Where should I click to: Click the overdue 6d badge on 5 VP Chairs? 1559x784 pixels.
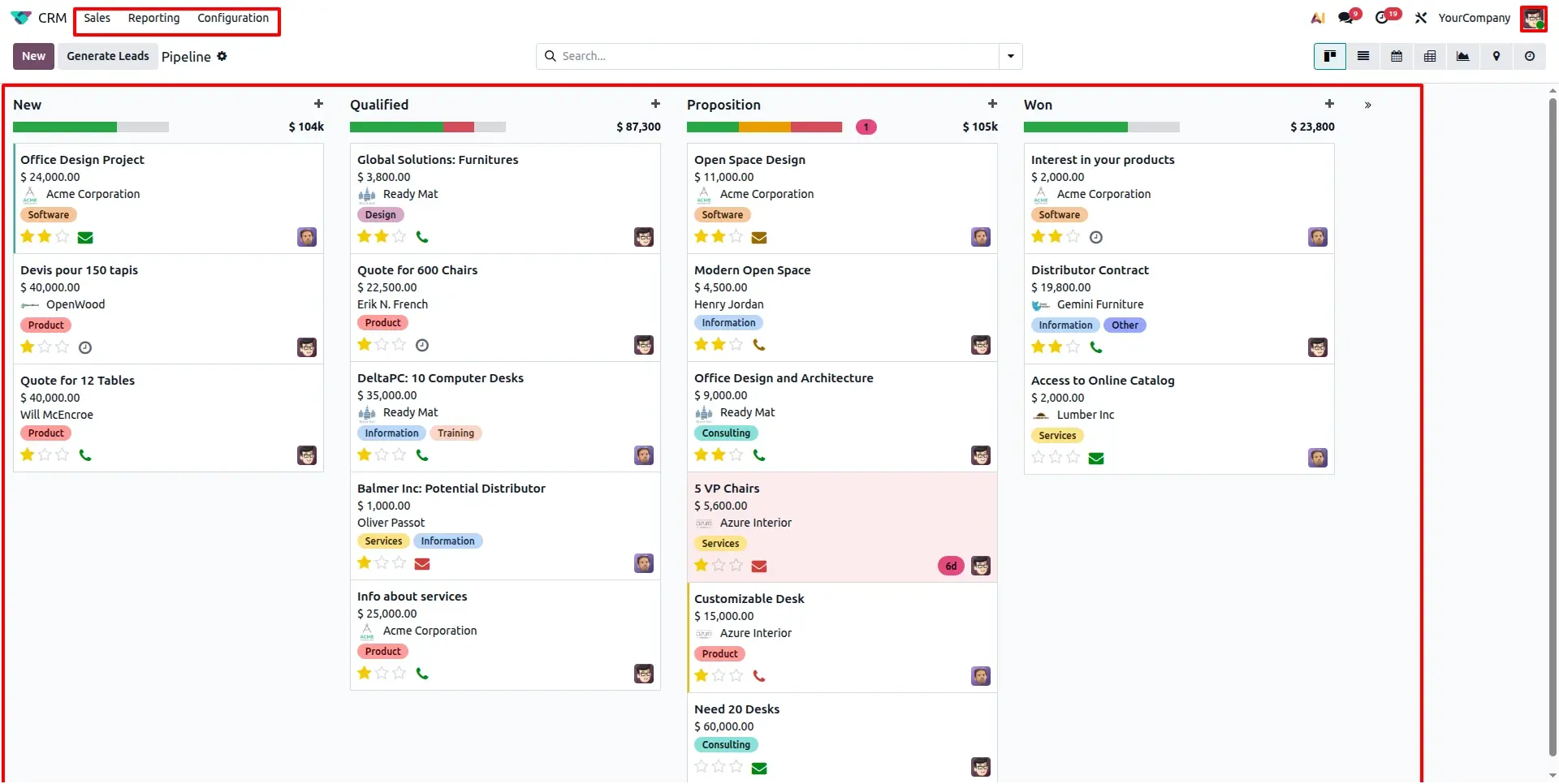(951, 566)
